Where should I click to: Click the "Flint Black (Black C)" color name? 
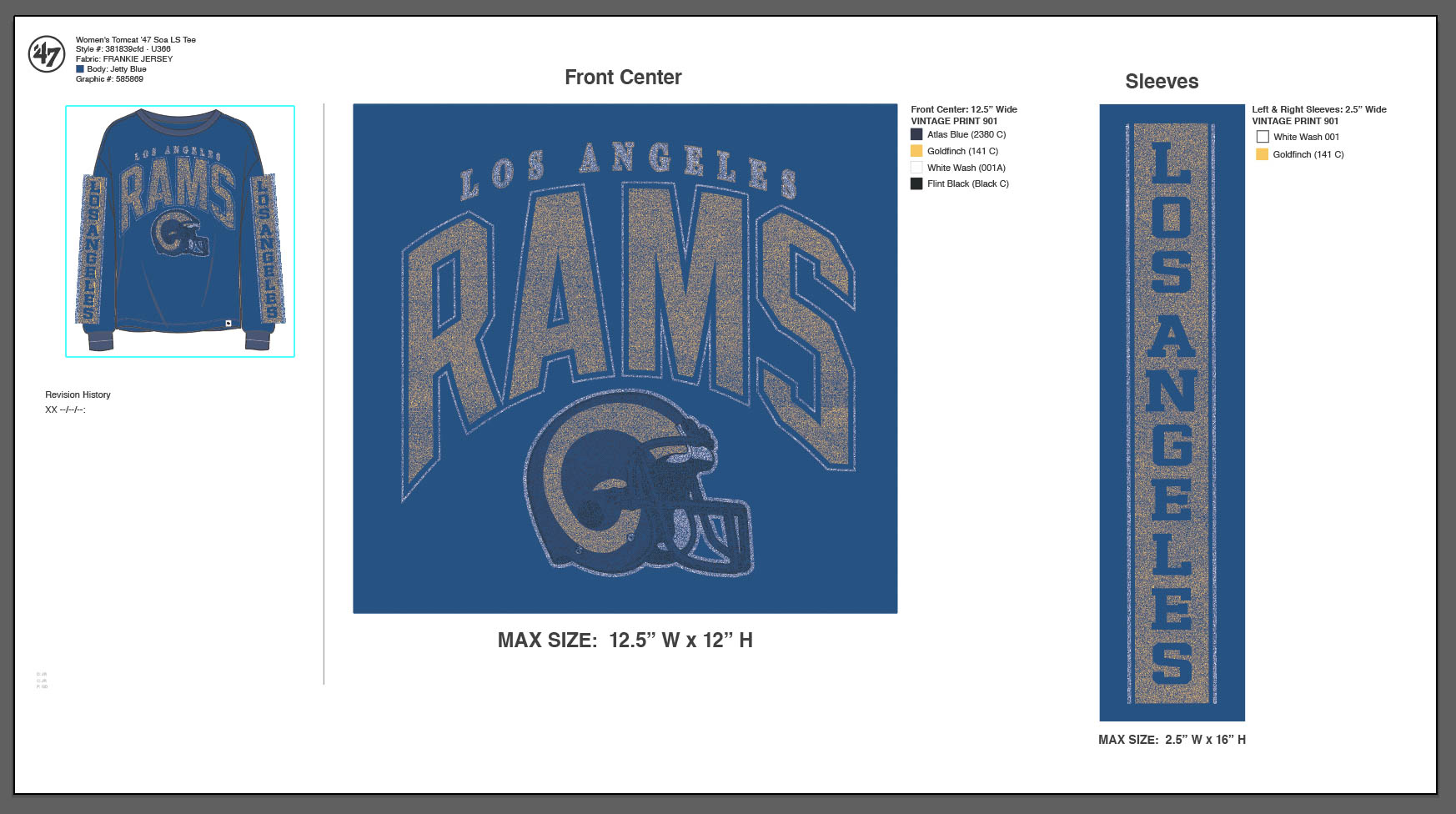[968, 183]
